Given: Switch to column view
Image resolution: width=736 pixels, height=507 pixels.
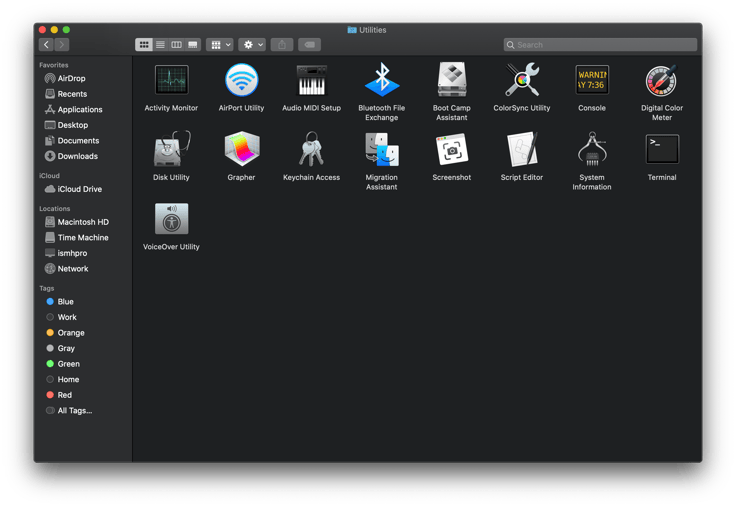Looking at the screenshot, I should (176, 45).
